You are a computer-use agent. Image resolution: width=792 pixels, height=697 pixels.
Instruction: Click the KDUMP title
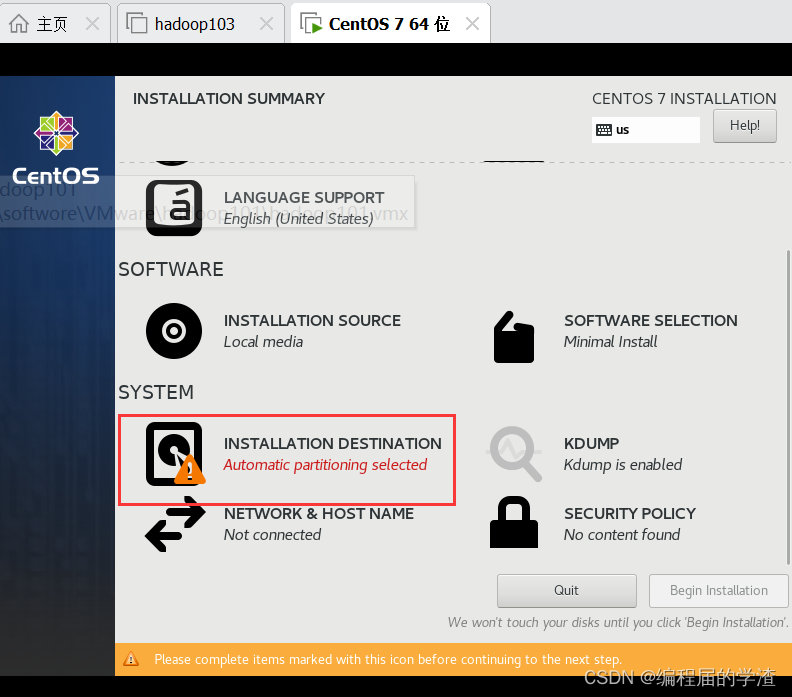[x=591, y=443]
